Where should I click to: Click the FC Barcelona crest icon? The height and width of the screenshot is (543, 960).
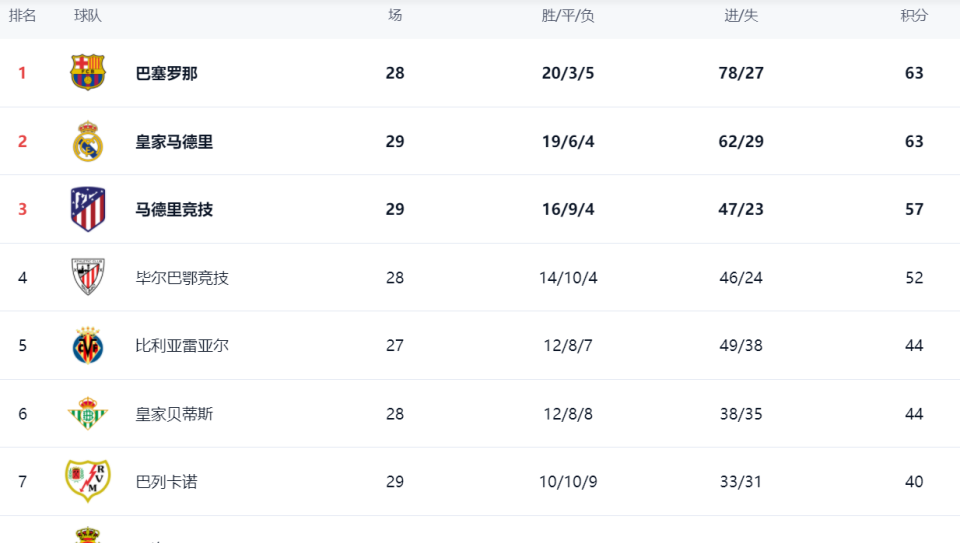click(x=88, y=72)
